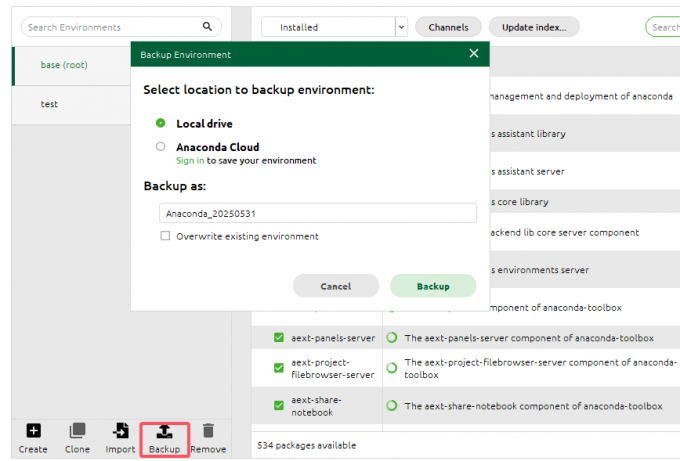Image resolution: width=680 pixels, height=461 pixels.
Task: Click status circle icon for aext-panels-server
Action: (392, 338)
